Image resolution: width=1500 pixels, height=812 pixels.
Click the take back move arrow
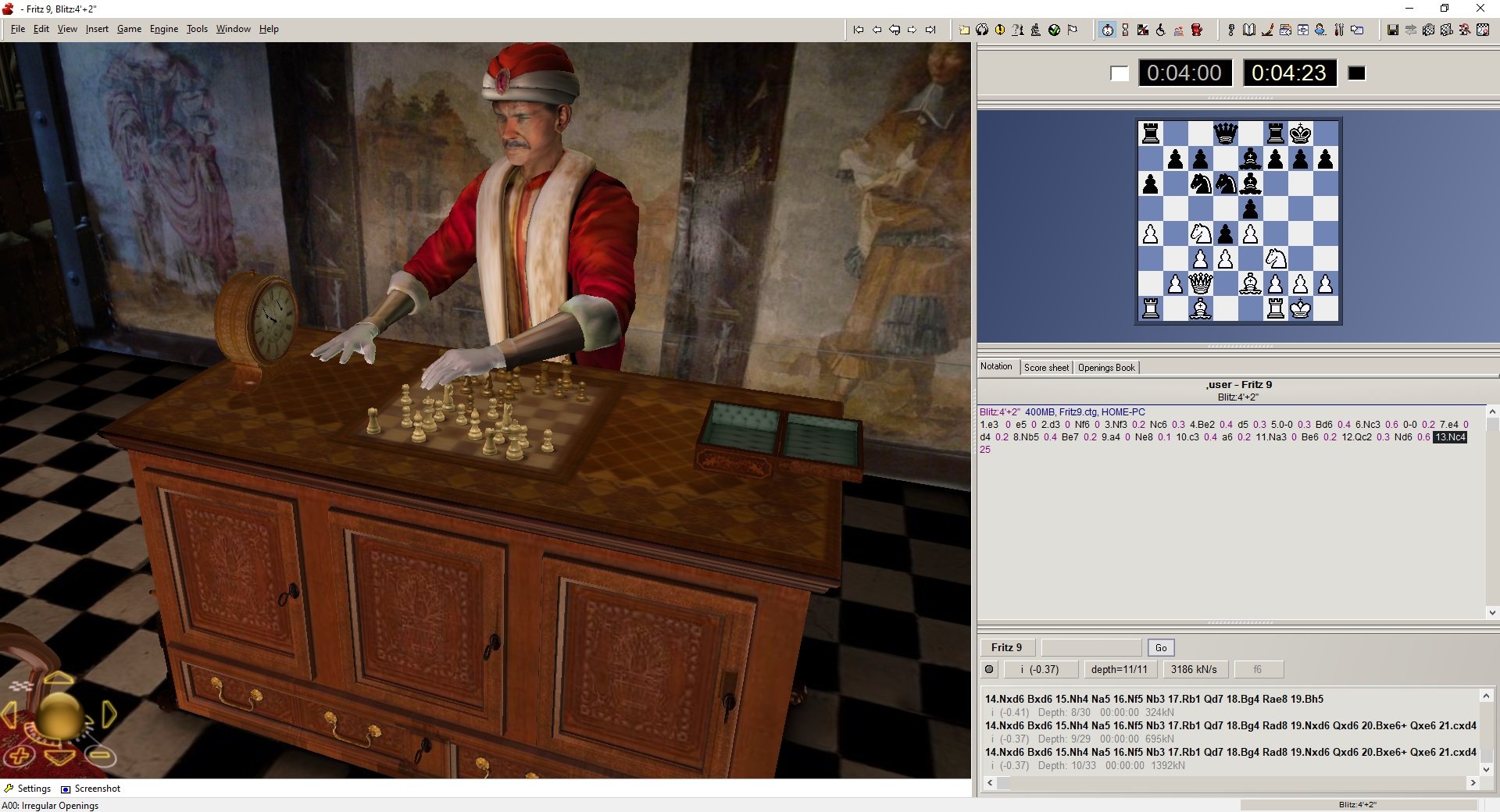tap(895, 30)
